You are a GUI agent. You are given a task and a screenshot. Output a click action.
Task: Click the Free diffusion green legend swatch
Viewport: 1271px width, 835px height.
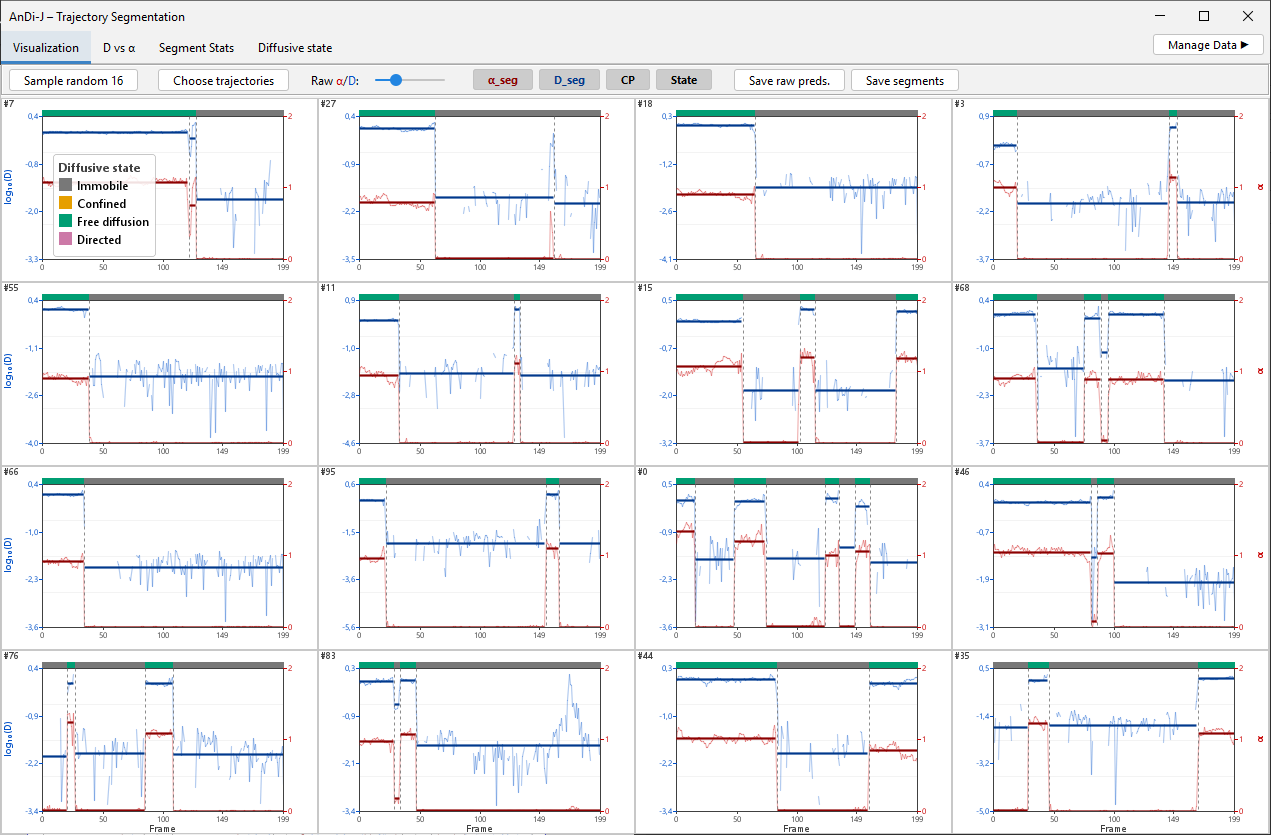click(66, 222)
